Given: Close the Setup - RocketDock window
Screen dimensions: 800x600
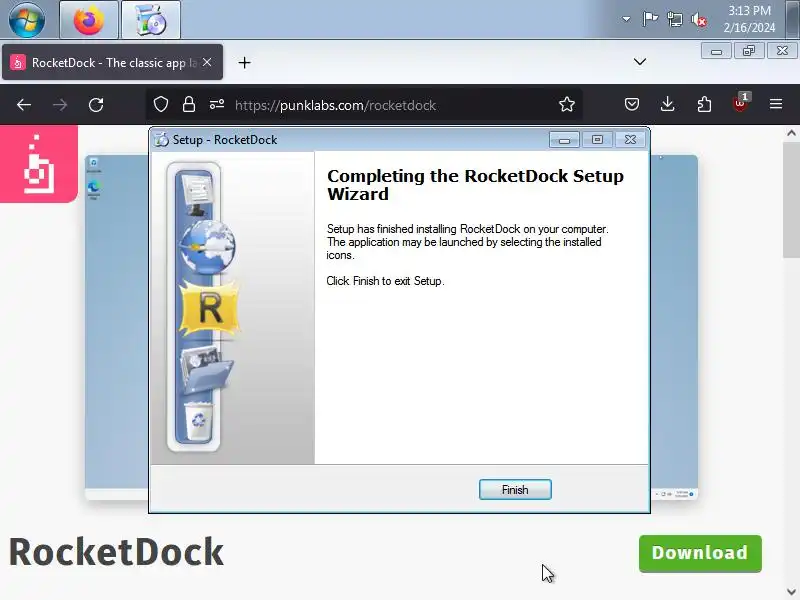Looking at the screenshot, I should 630,139.
